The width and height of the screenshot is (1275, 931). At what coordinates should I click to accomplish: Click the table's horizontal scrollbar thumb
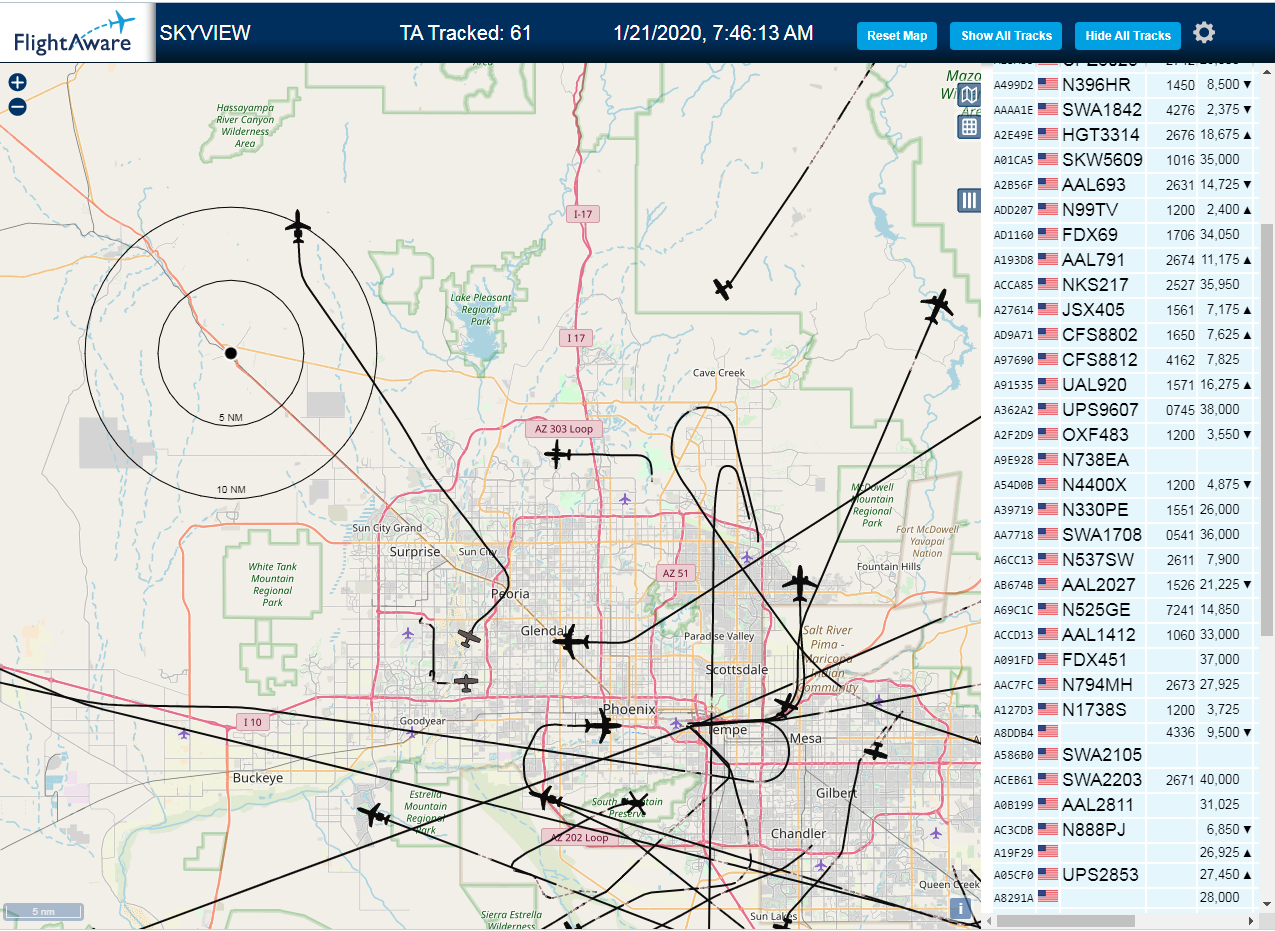1064,920
